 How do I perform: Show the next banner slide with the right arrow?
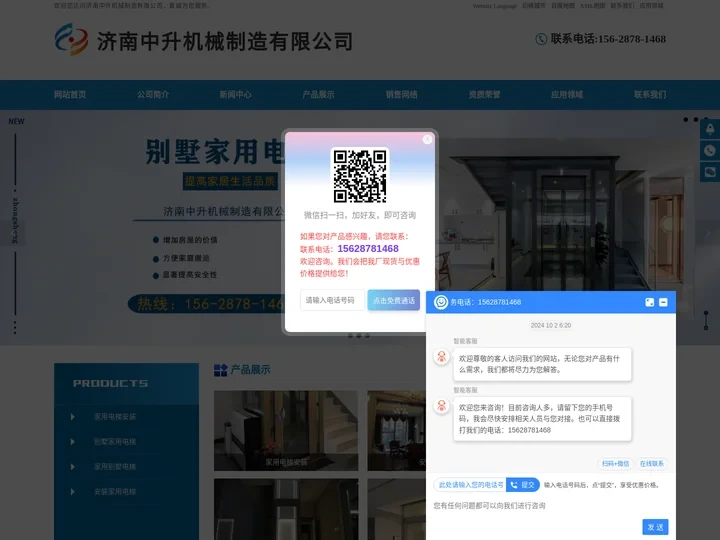coord(708,233)
